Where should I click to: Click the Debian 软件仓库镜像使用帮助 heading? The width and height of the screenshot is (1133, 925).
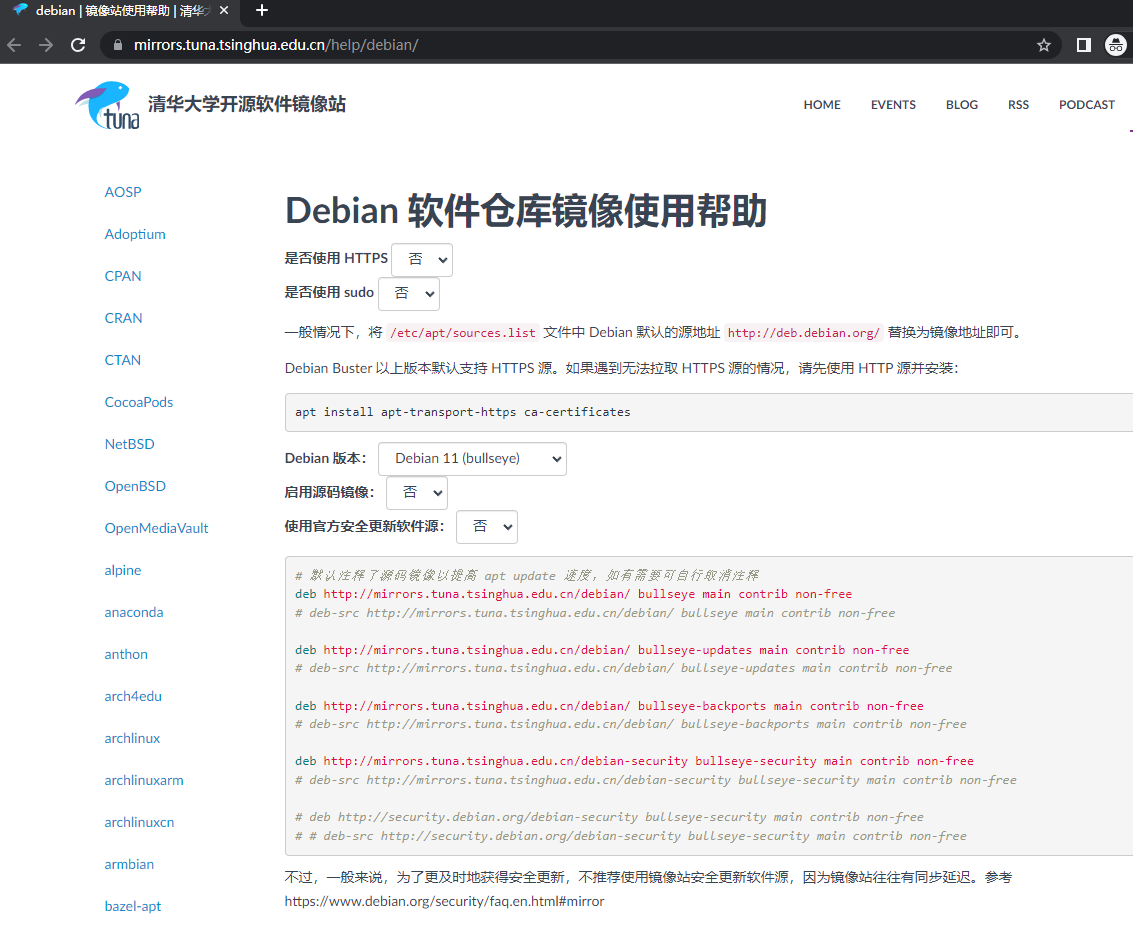pos(525,210)
